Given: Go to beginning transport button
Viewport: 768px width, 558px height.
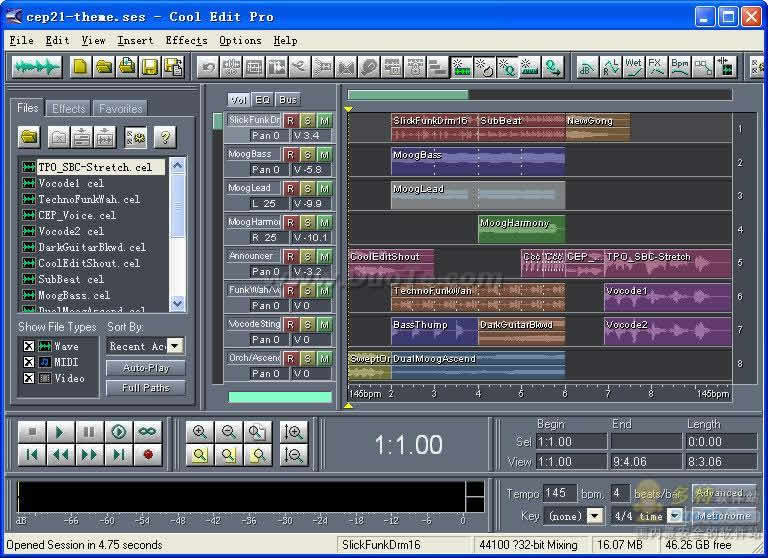Looking at the screenshot, I should click(32, 455).
